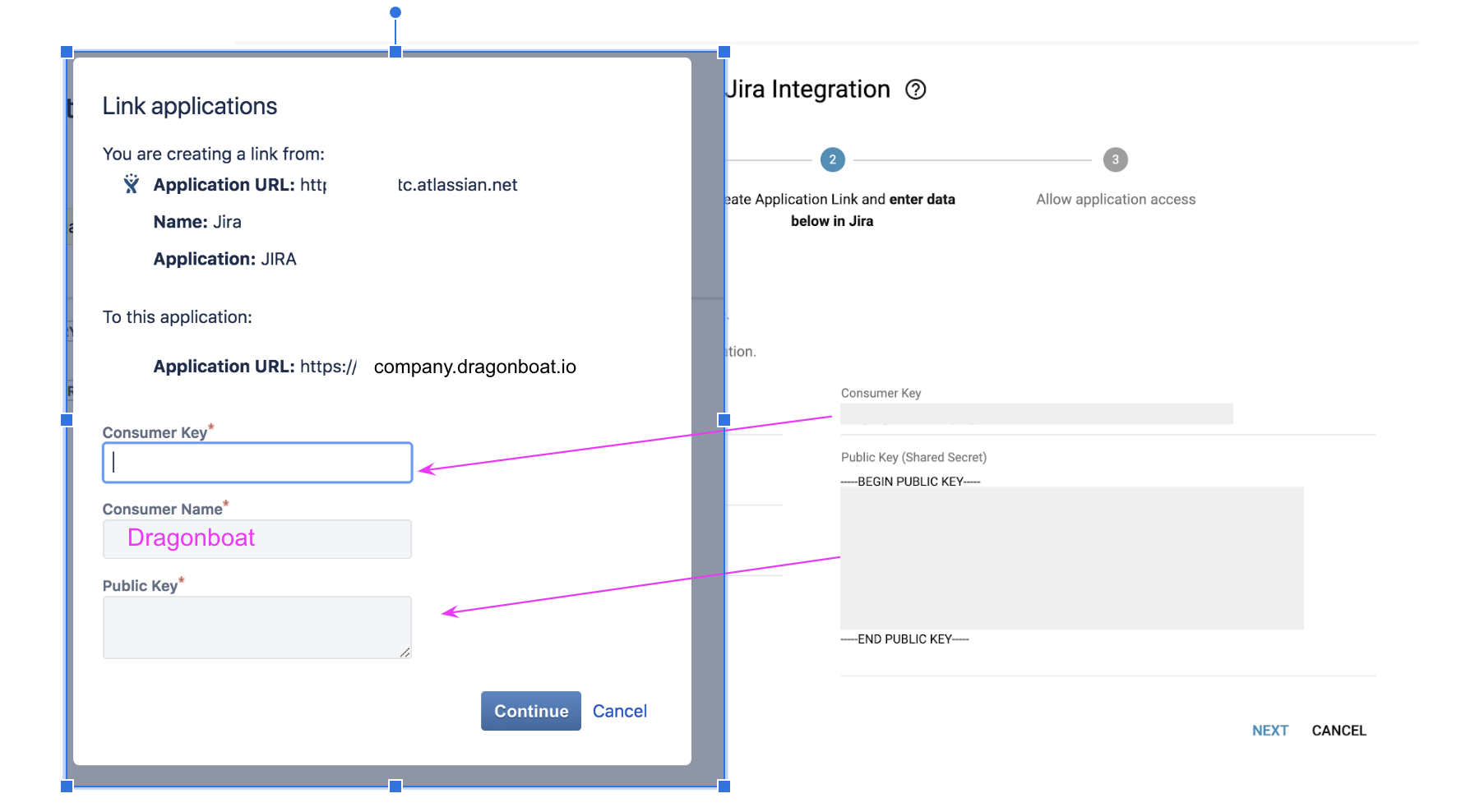Click the 'You are creating a link from:' text
Viewport: 1475px width, 812px height.
click(x=213, y=155)
